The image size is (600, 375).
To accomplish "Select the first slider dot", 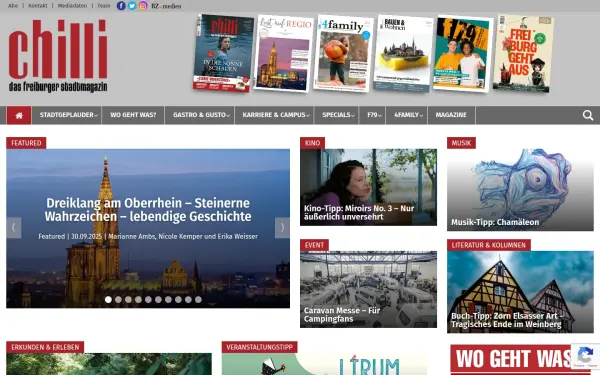I will pyautogui.click(x=108, y=300).
